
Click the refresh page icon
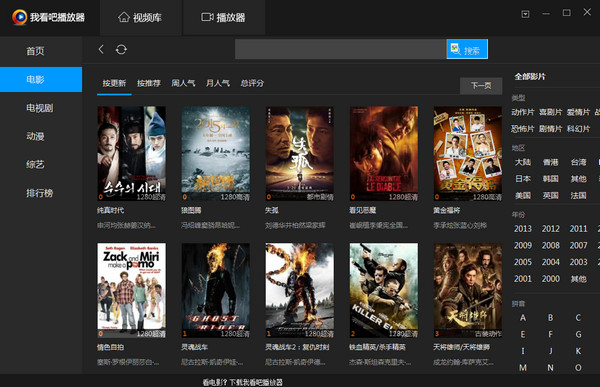pos(121,49)
